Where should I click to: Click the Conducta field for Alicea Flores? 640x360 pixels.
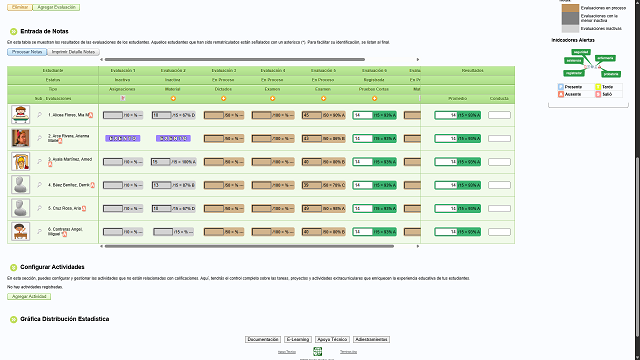click(x=499, y=115)
